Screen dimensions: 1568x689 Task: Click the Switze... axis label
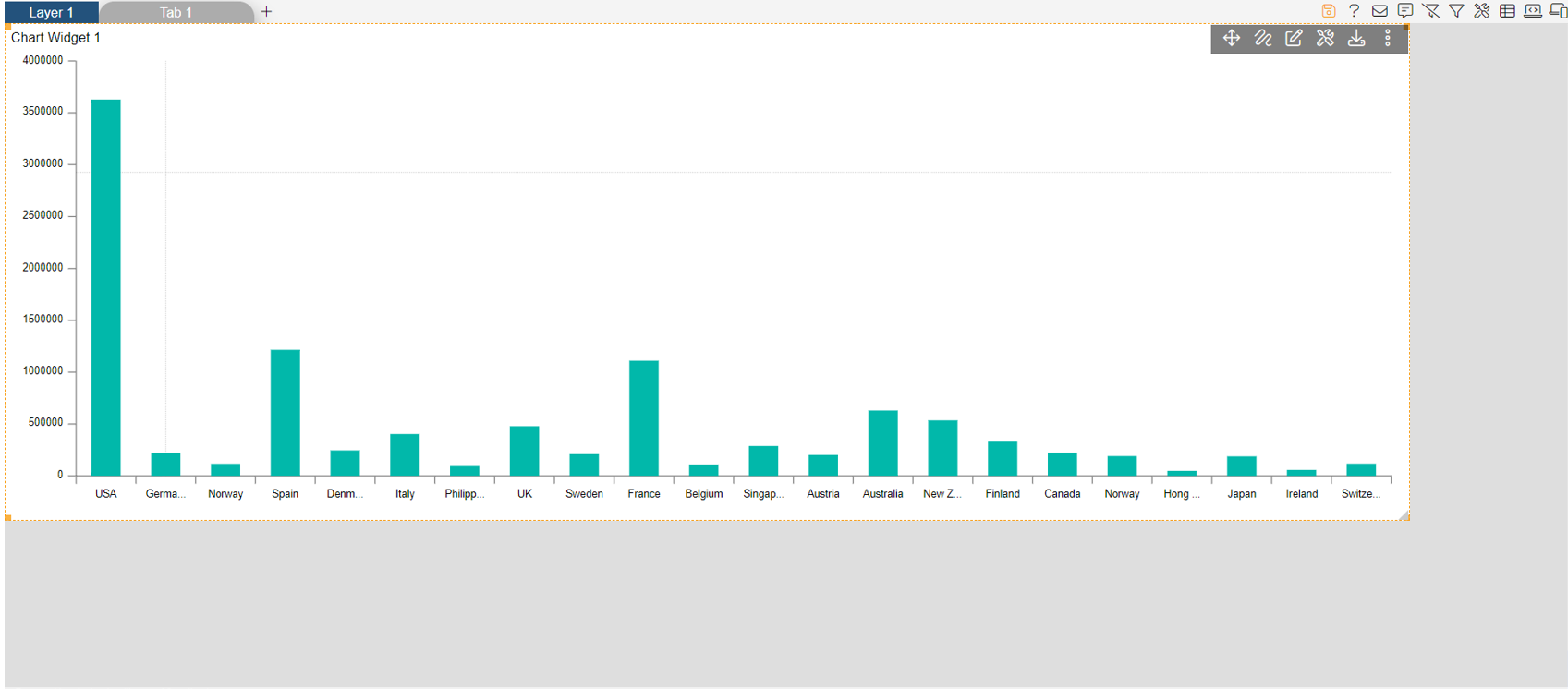pos(1361,494)
